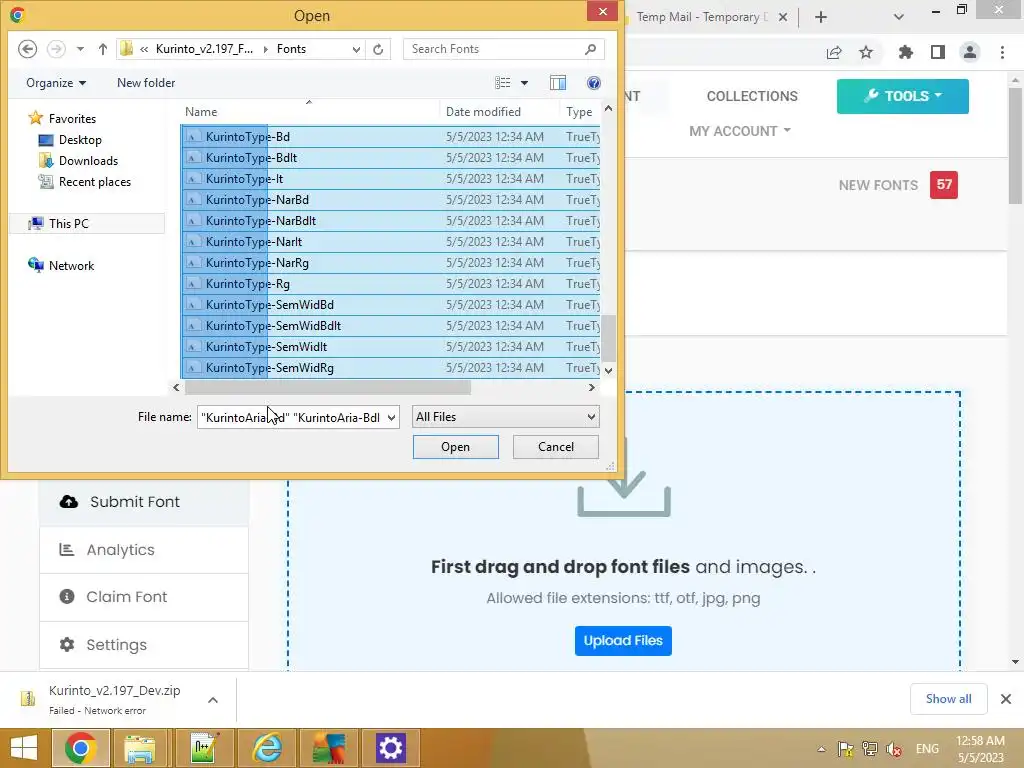The height and width of the screenshot is (768, 1024).
Task: Sort by the Type column header
Action: point(579,112)
